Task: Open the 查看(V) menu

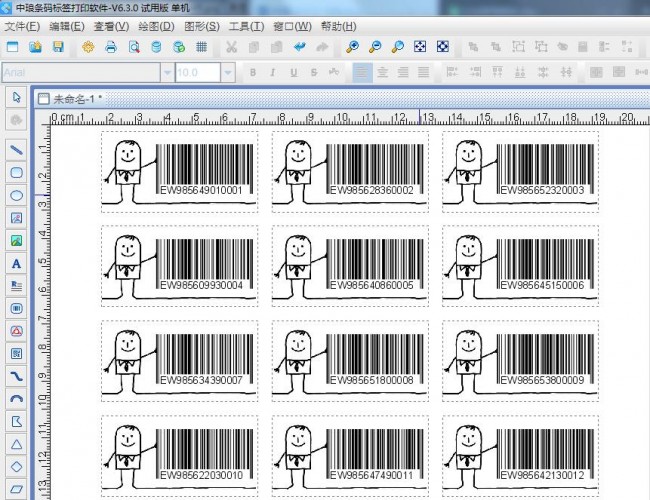Action: click(111, 27)
